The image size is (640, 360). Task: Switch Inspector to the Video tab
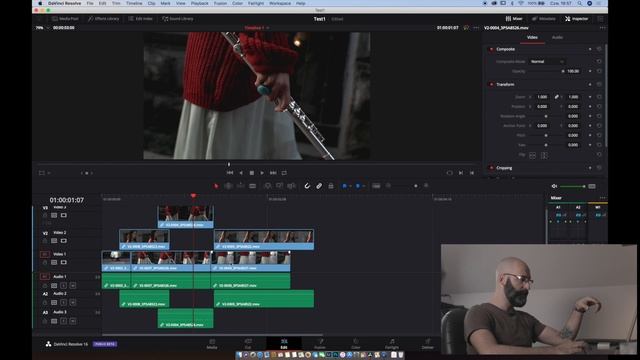click(532, 38)
